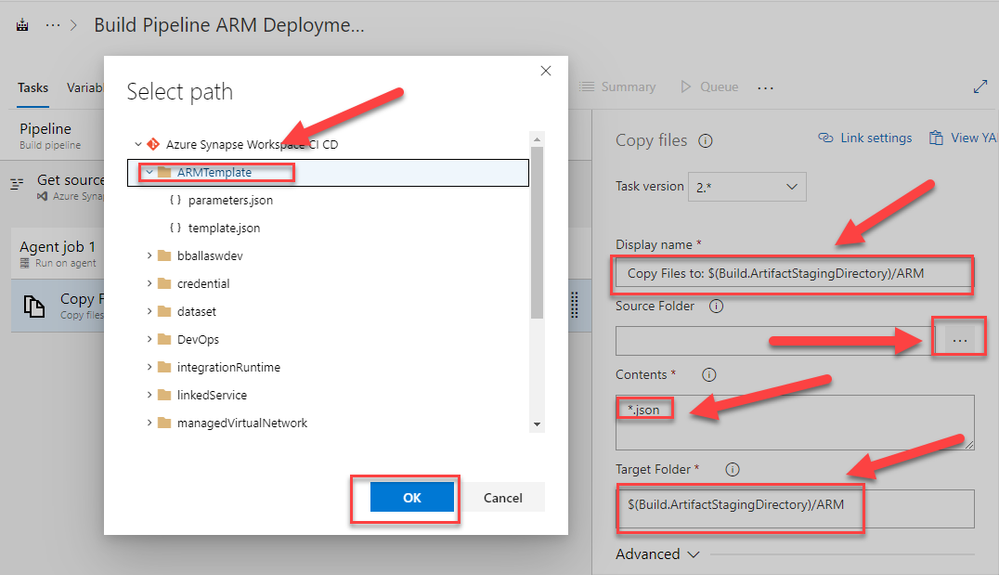This screenshot has height=575, width=999.
Task: Expand the credential folder
Action: pos(149,283)
